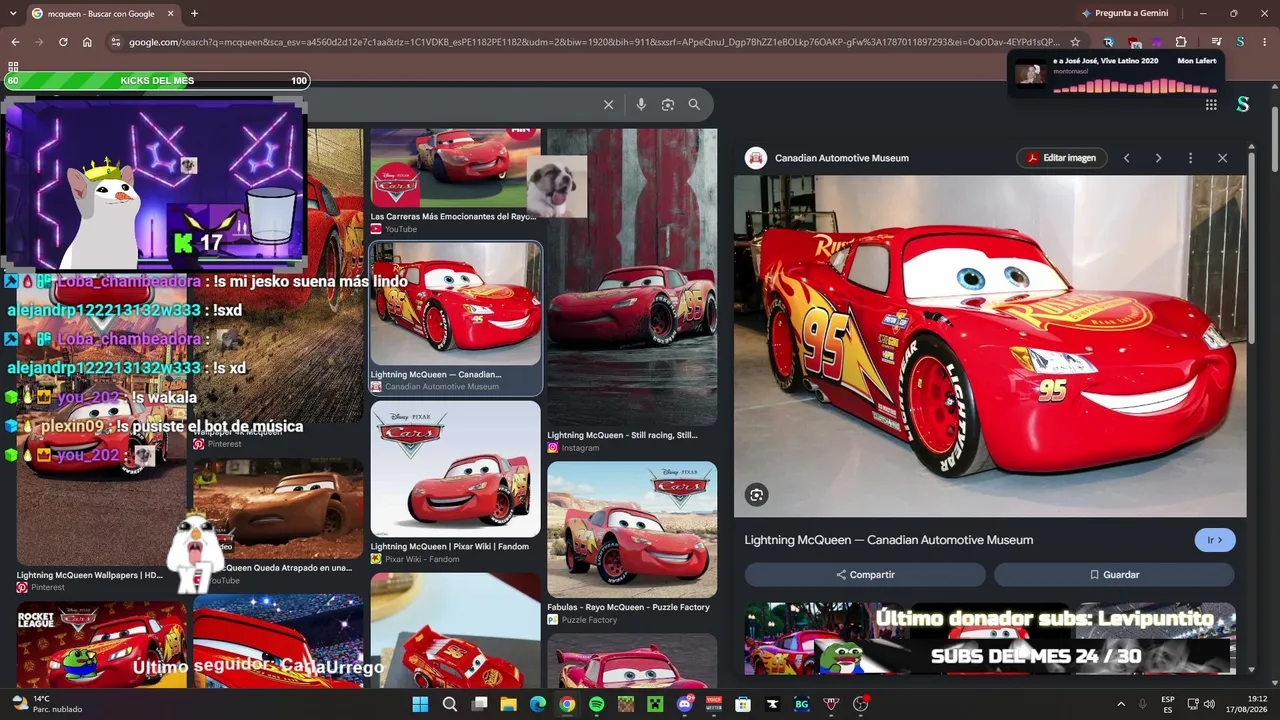Viewport: 1280px width, 720px height.
Task: Open the Google account S avatar
Action: click(x=1243, y=105)
